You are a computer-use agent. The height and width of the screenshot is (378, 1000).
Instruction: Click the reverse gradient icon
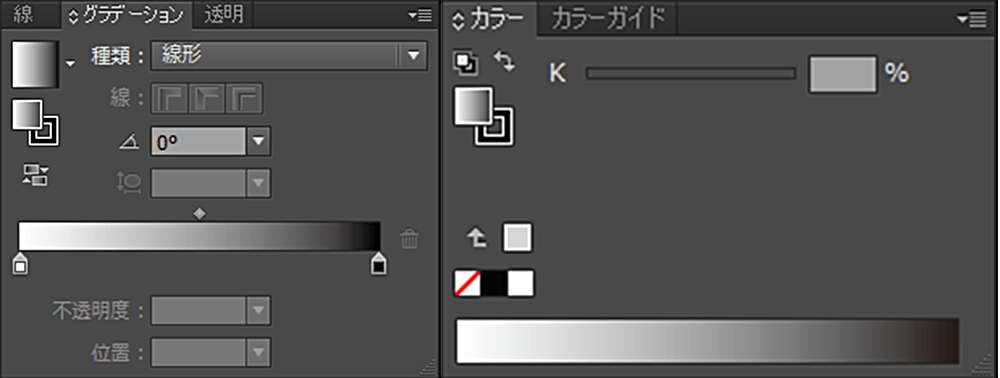36,175
